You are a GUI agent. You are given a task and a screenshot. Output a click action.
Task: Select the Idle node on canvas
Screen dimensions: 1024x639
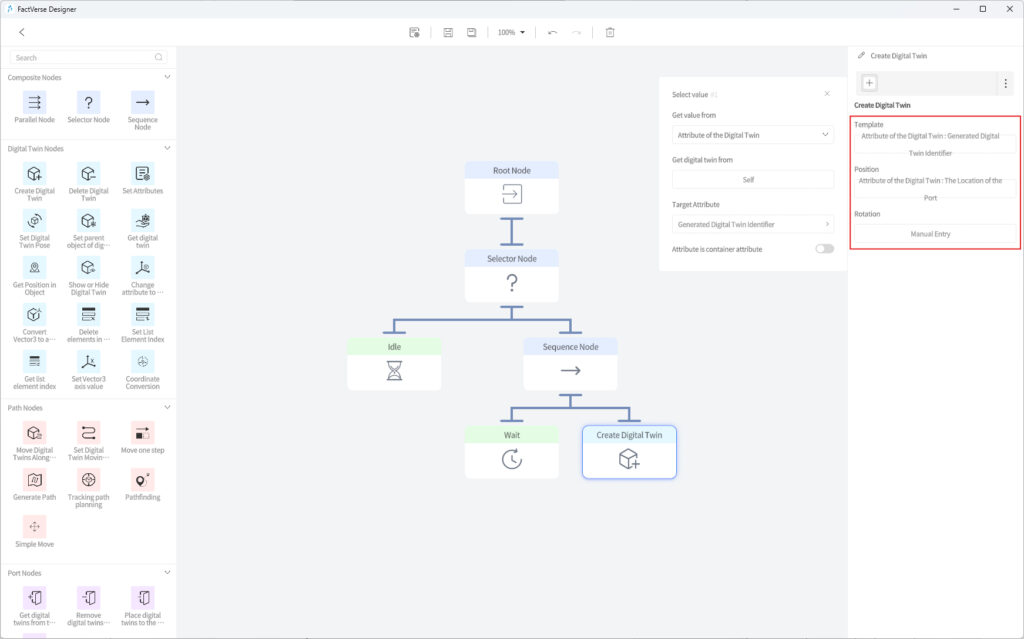394,364
